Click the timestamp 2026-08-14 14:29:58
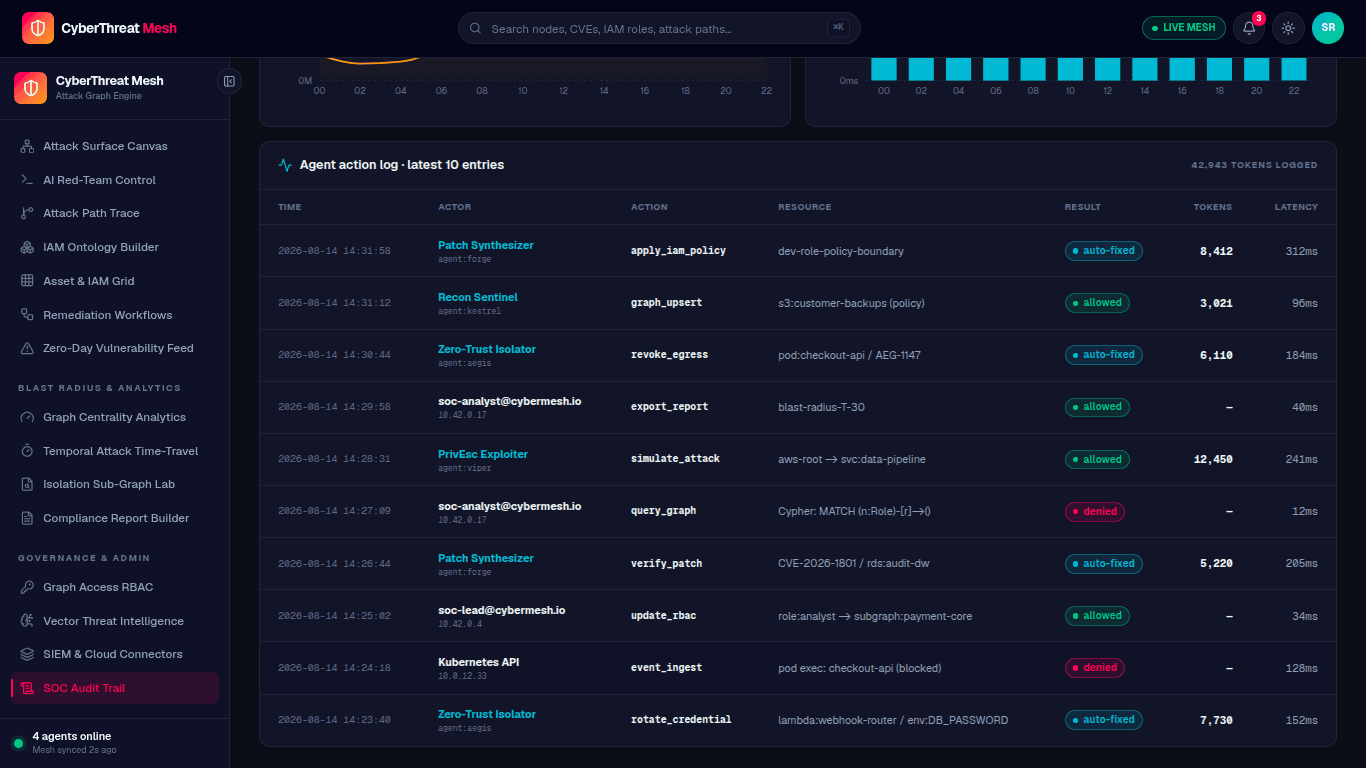 [334, 407]
